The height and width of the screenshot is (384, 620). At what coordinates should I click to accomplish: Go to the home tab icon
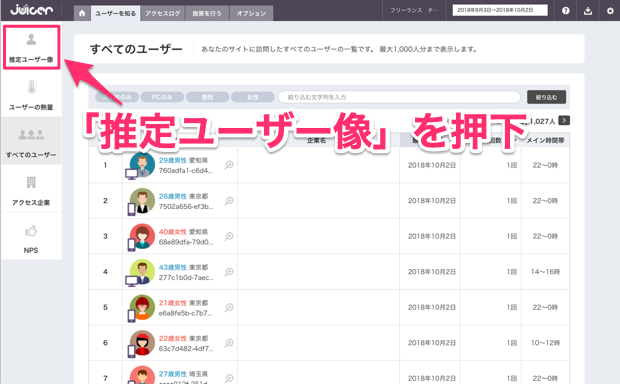tap(82, 13)
